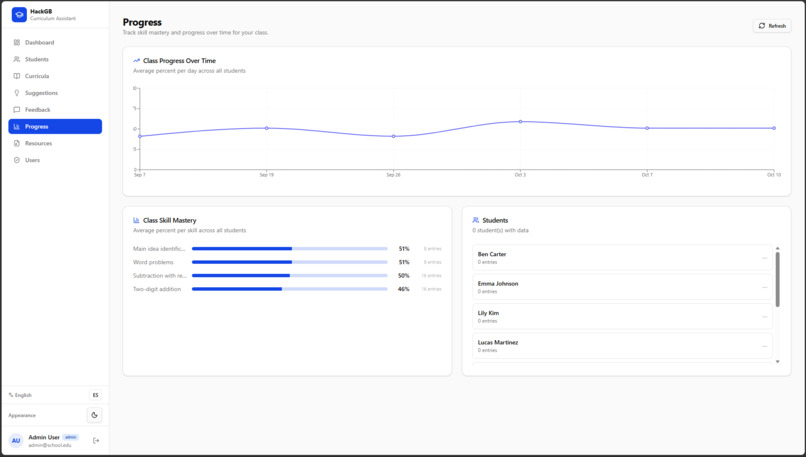Open the Curricula page
This screenshot has width=806, height=457.
[55, 76]
